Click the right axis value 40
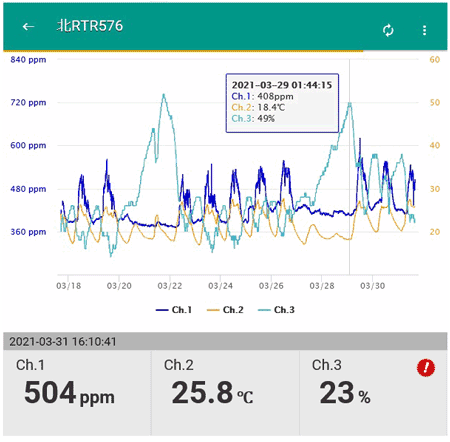 pyautogui.click(x=435, y=145)
